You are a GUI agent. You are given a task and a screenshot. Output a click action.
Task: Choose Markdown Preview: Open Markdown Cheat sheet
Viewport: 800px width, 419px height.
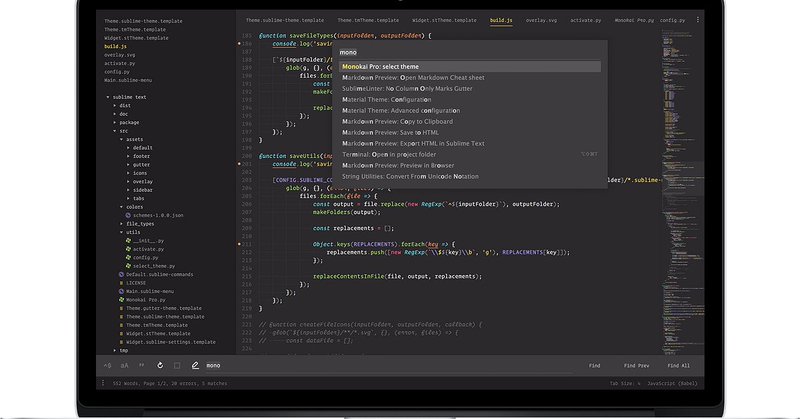pyautogui.click(x=469, y=78)
